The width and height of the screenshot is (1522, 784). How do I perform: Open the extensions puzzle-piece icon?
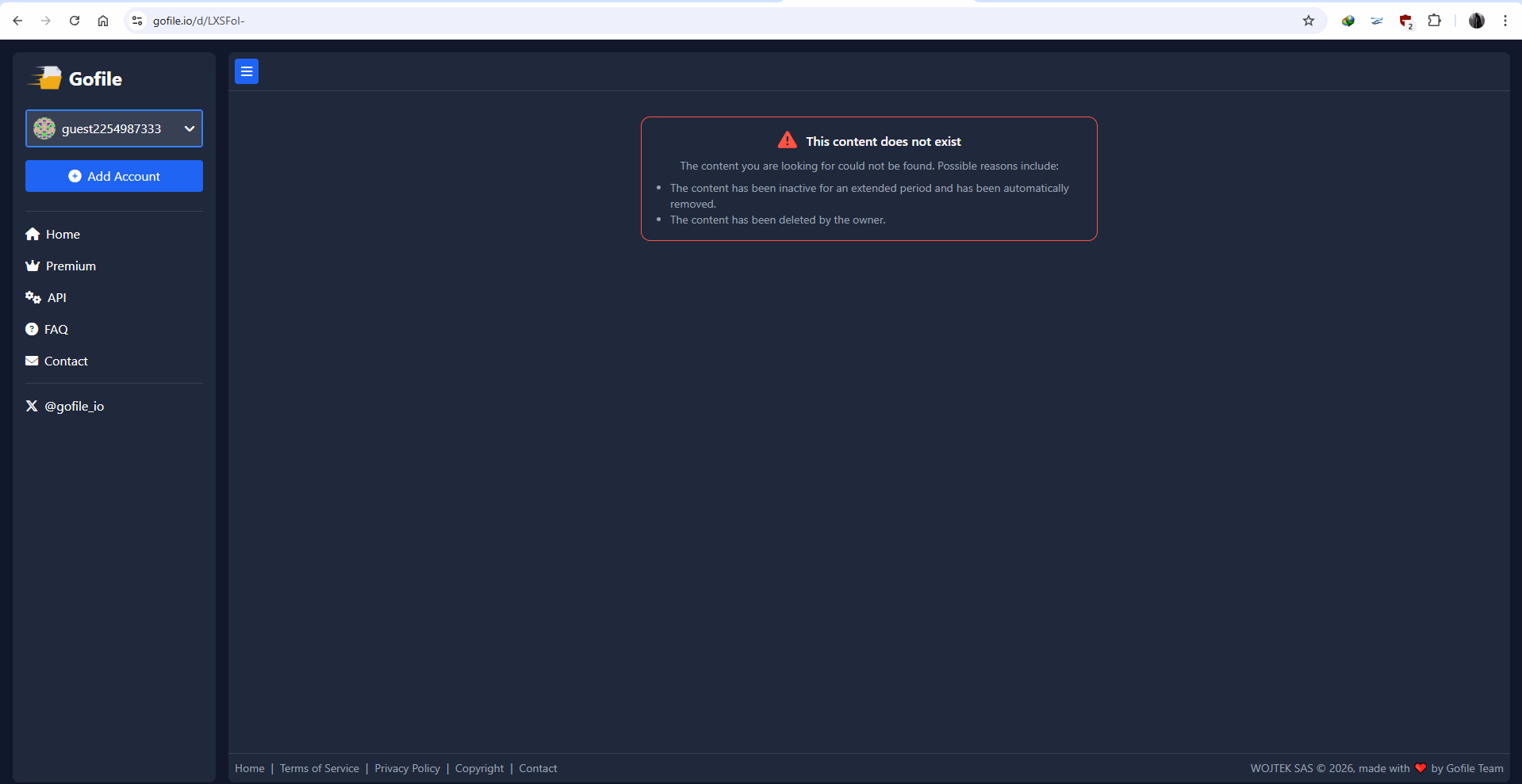1434,21
